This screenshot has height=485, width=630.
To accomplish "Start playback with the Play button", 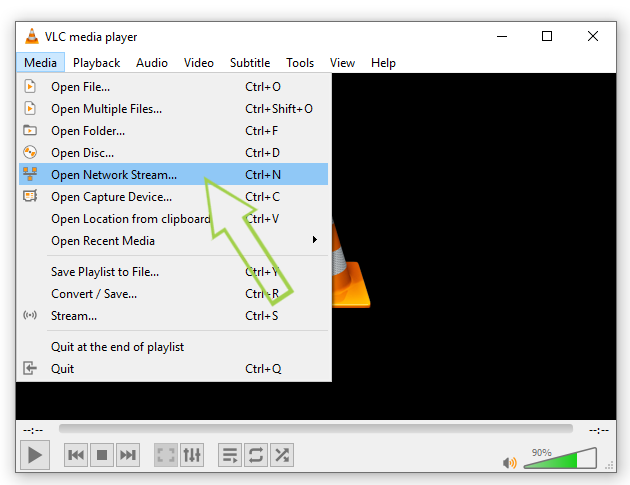I will tap(35, 455).
